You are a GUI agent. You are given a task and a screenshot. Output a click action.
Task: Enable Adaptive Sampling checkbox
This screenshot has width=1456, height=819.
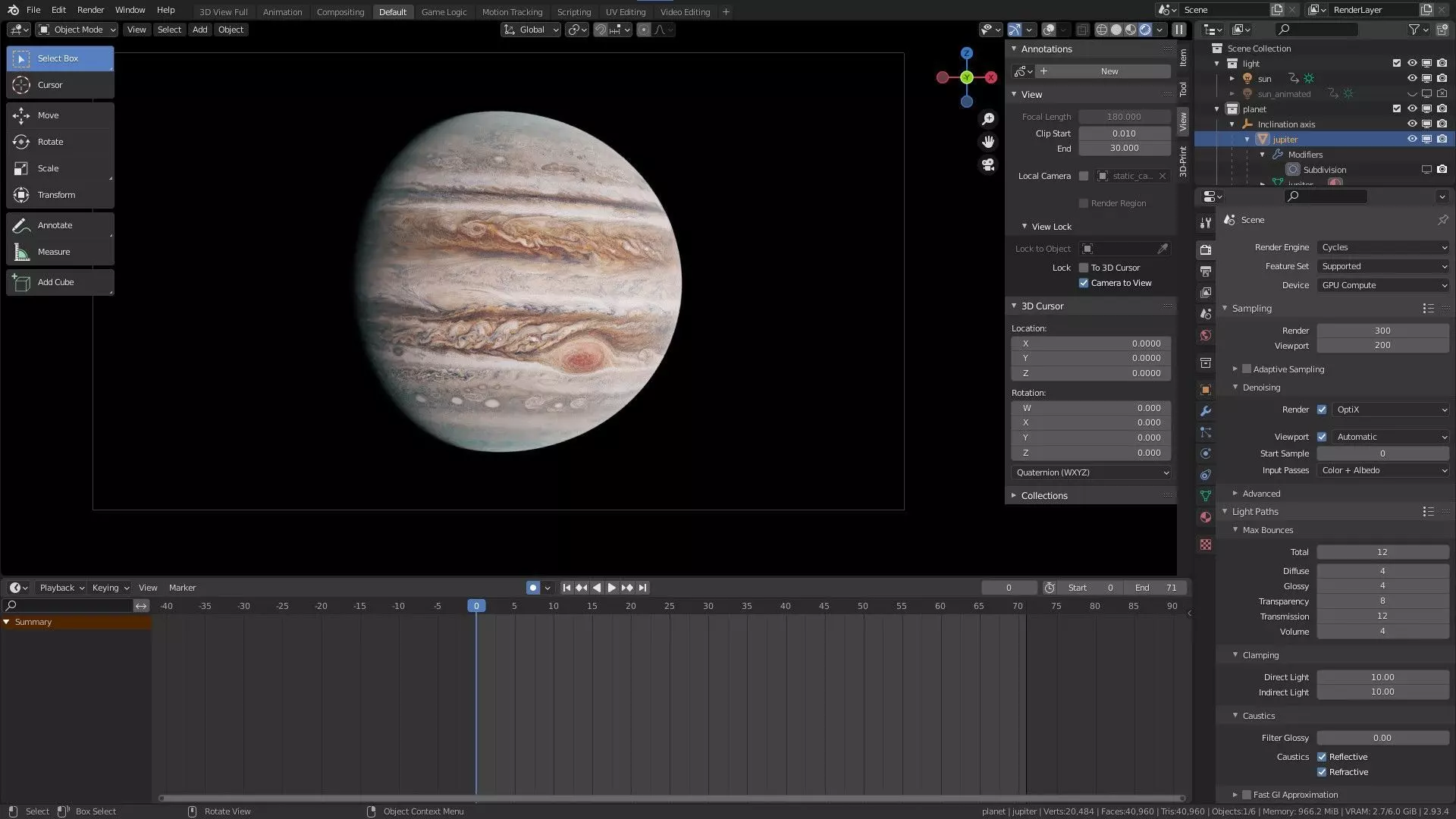tap(1246, 369)
